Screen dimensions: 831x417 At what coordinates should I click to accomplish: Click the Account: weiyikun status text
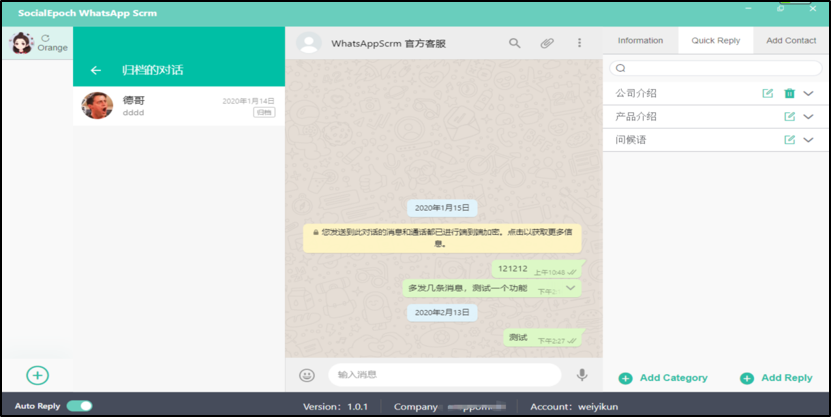click(574, 407)
